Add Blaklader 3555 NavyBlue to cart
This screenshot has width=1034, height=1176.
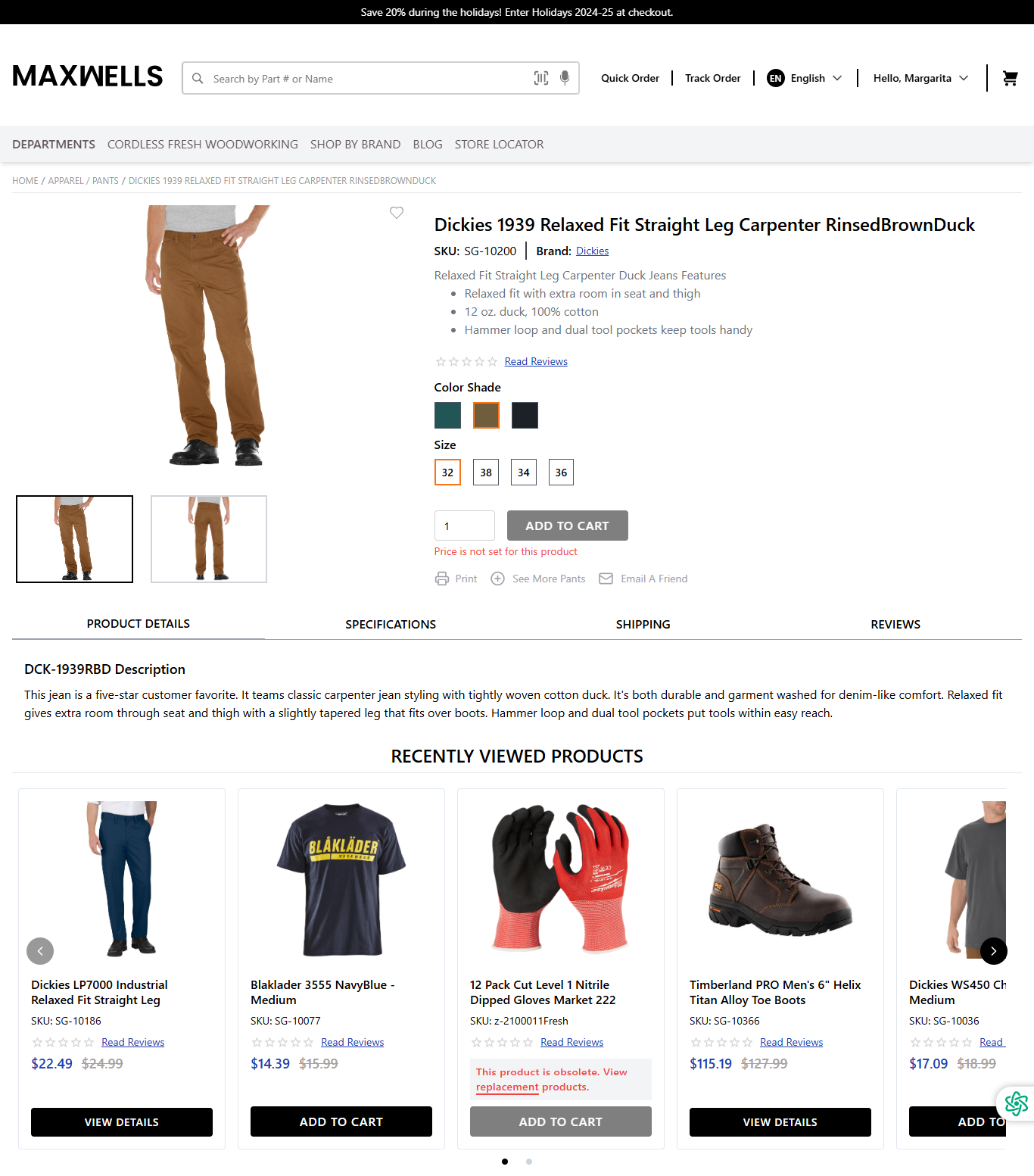point(341,1121)
